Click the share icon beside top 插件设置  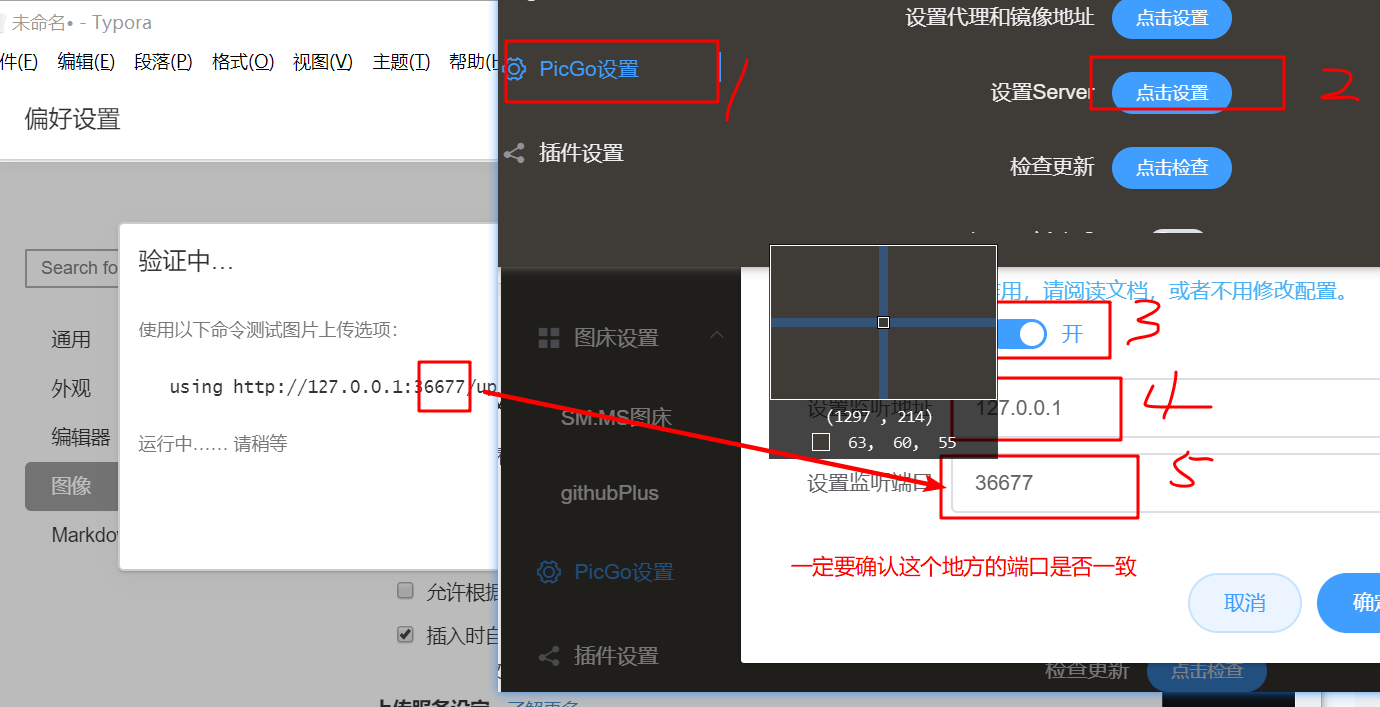pos(515,153)
